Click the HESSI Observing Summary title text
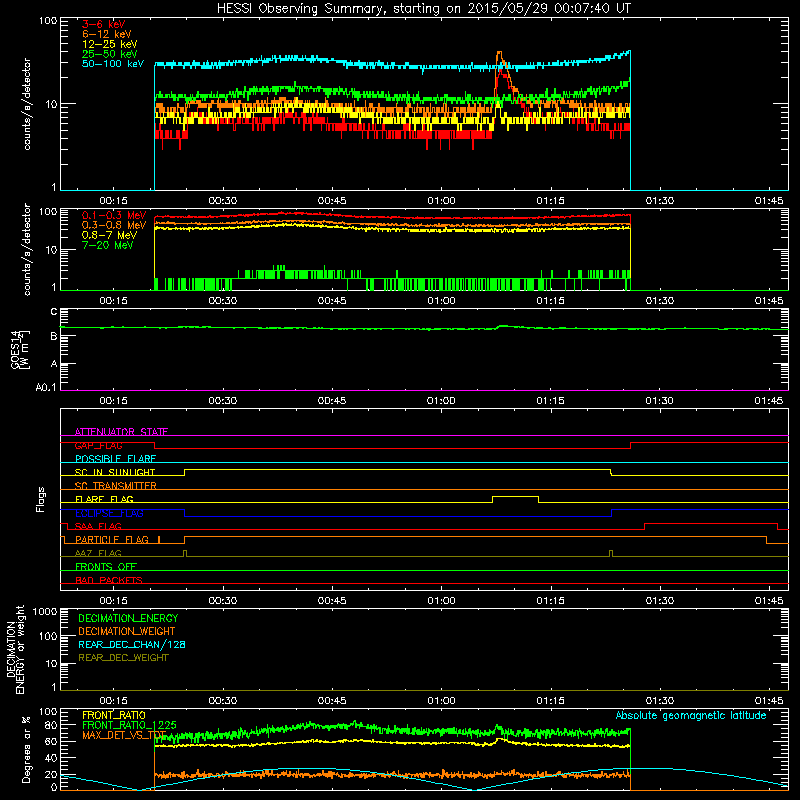Screen dimensions: 800x800 pyautogui.click(x=423, y=9)
